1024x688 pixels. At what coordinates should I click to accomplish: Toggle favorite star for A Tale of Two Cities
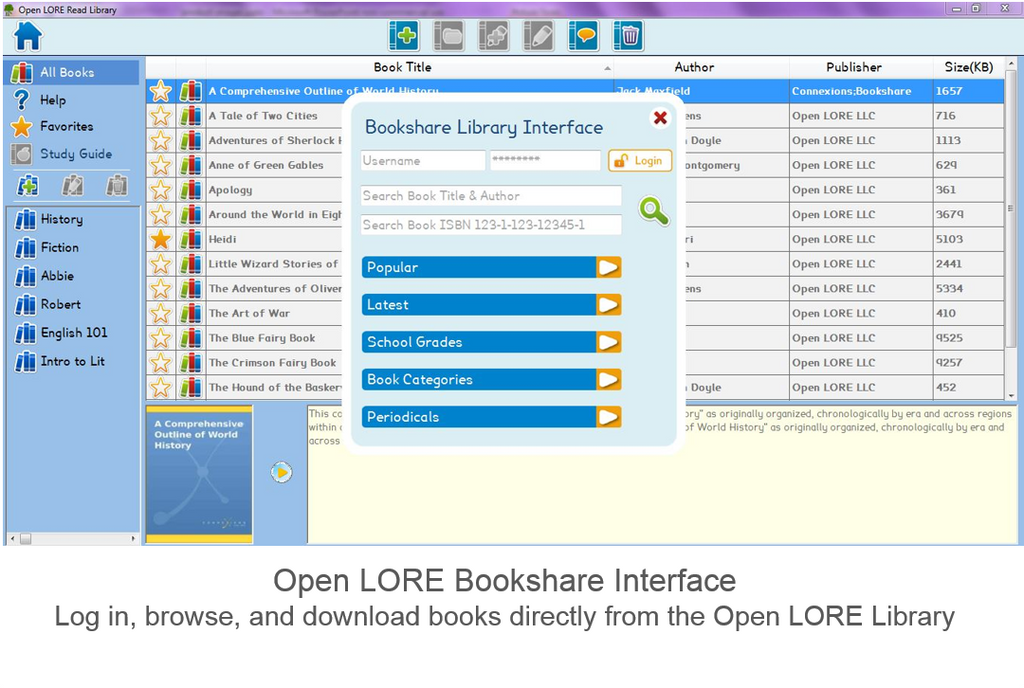coord(161,116)
